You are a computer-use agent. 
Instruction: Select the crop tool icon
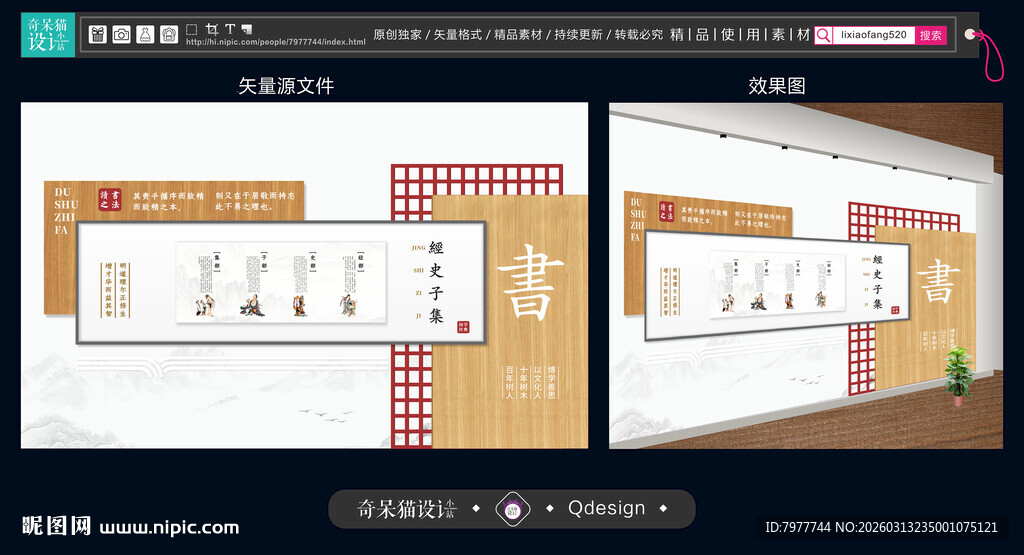tap(212, 29)
